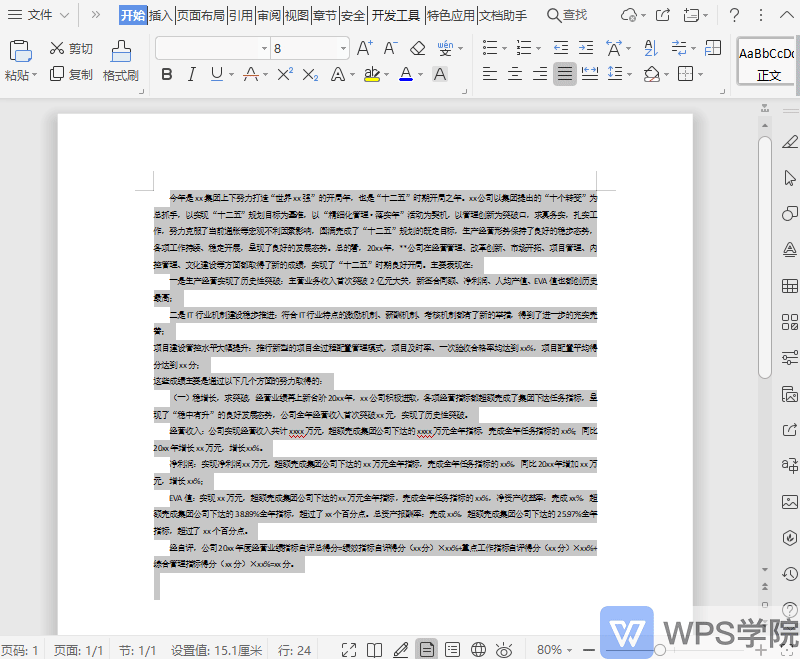Toggle Bold formatting
The height and width of the screenshot is (659, 800).
tap(167, 74)
